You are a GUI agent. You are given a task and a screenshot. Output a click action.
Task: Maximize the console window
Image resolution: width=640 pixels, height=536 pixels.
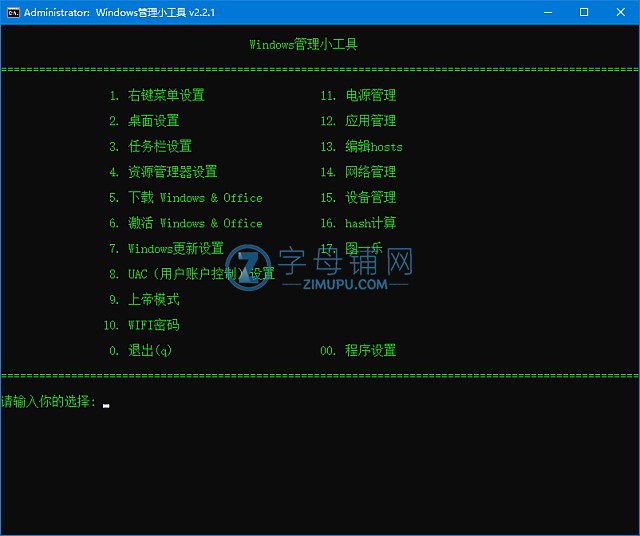click(x=584, y=12)
